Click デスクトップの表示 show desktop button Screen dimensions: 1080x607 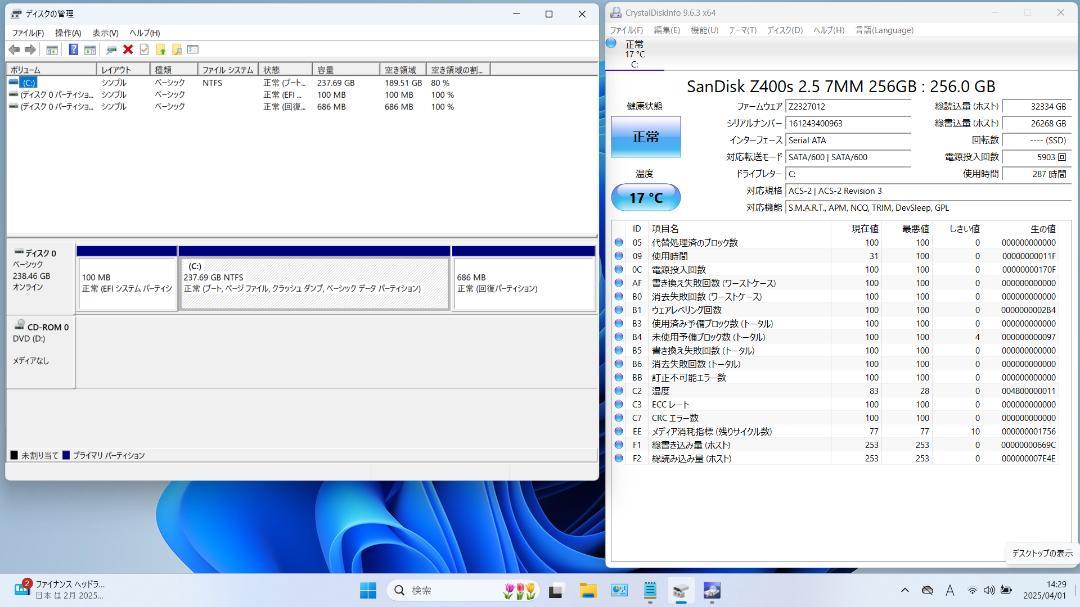pyautogui.click(x=1042, y=553)
